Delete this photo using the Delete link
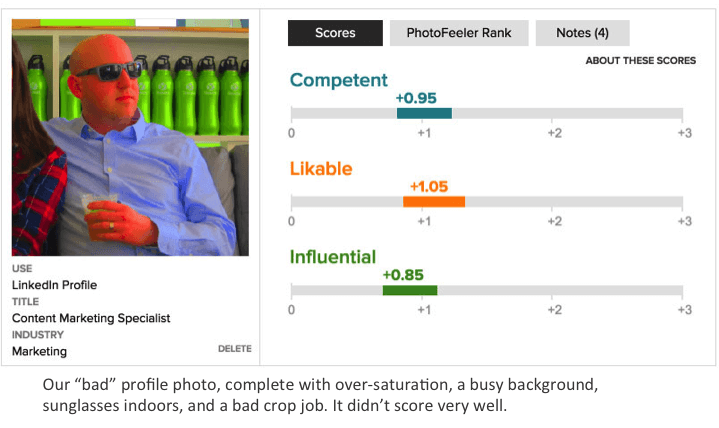 pos(234,349)
